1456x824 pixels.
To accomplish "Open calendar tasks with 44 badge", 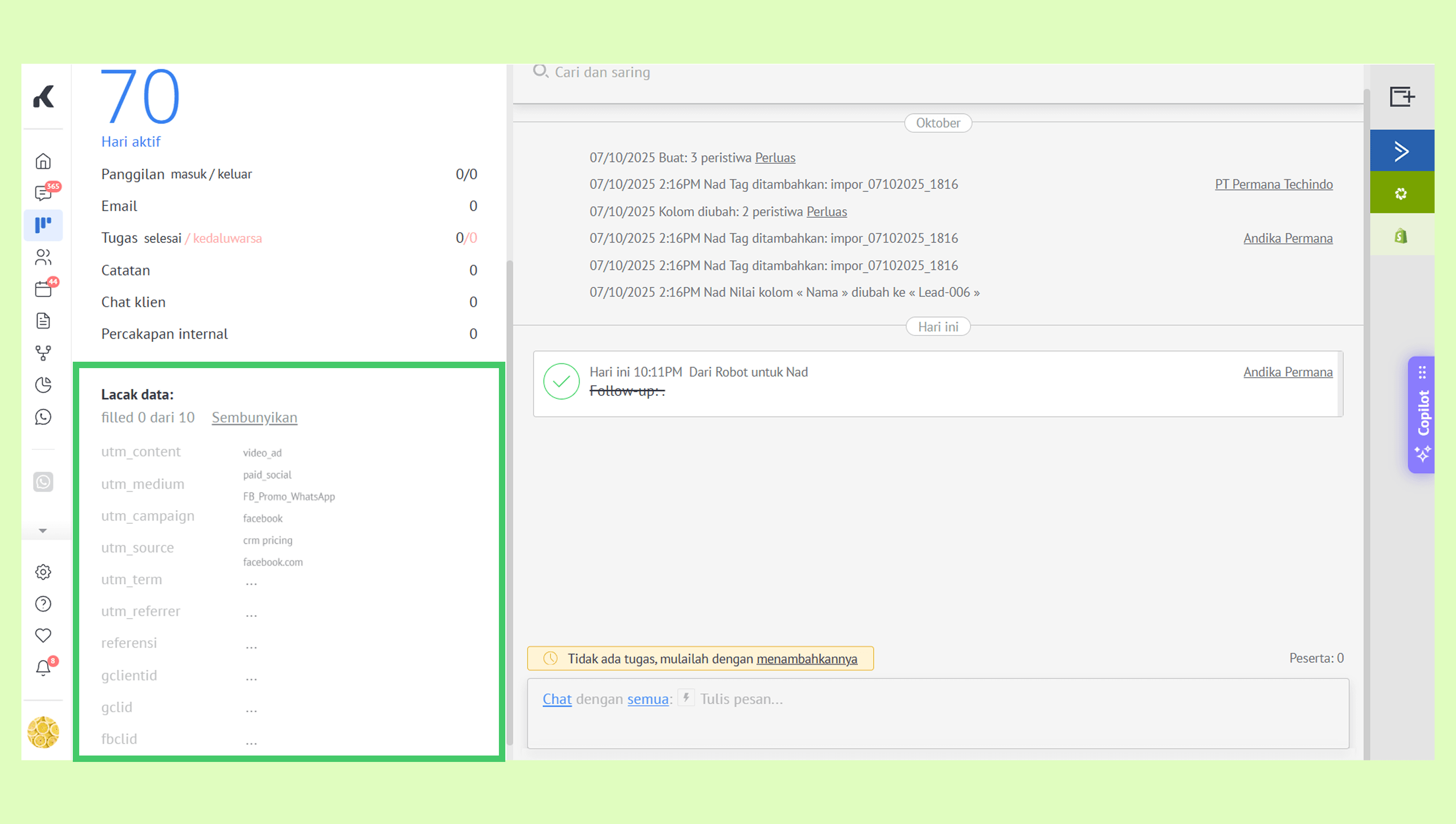I will [43, 289].
